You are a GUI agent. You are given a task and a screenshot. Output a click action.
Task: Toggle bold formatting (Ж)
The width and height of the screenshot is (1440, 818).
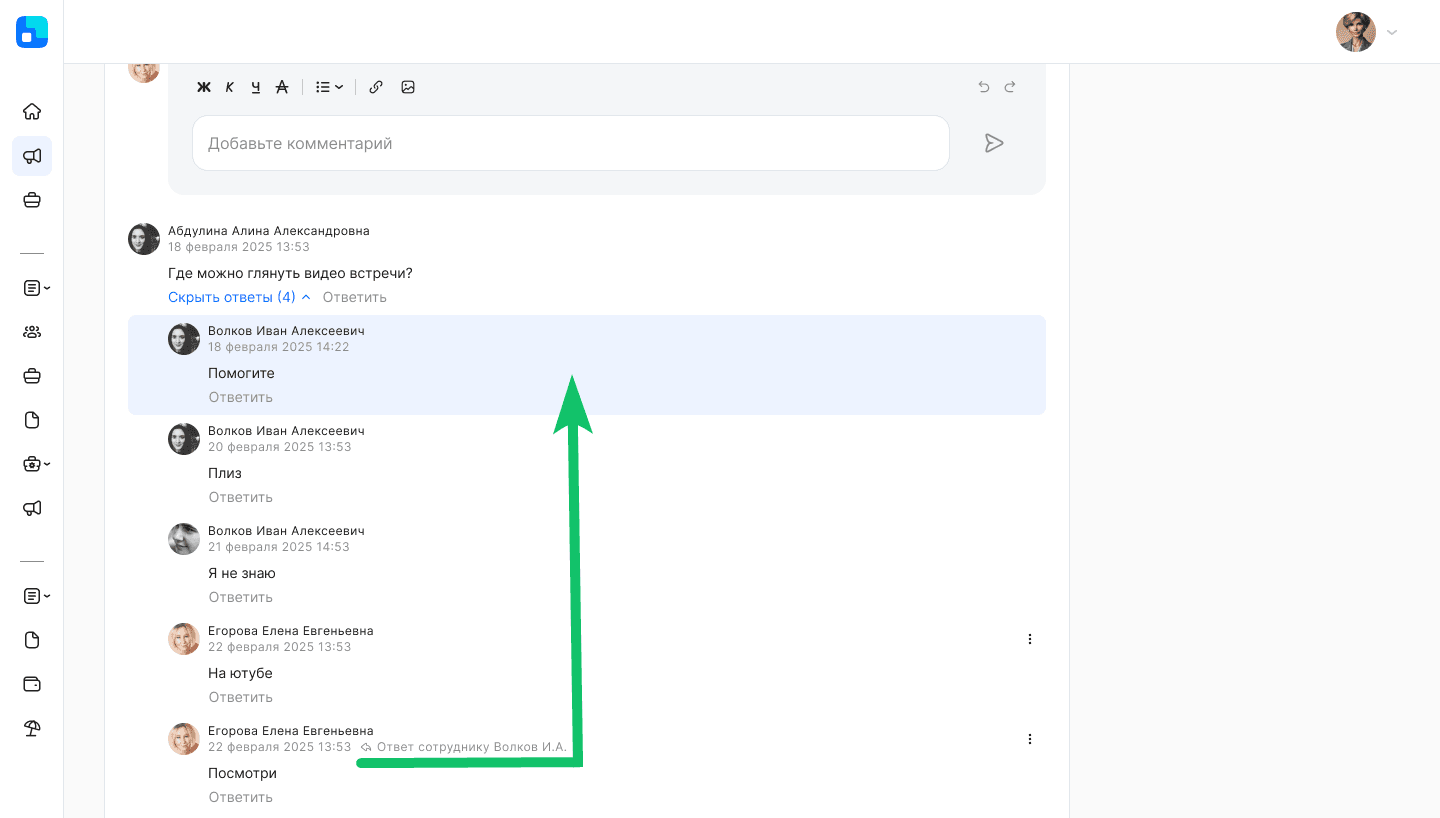(x=204, y=87)
